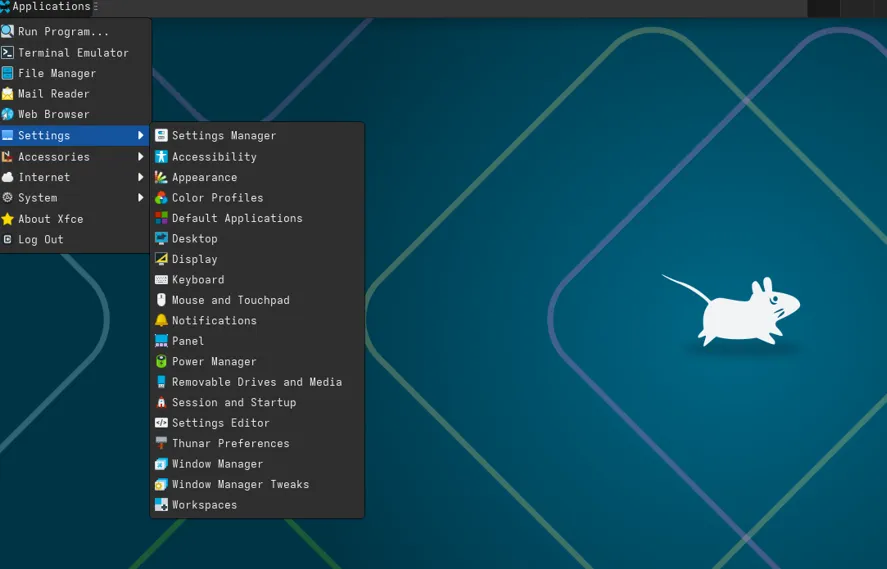Open Keyboard settings entry
Viewport: 887px width, 569px height.
tap(257, 279)
